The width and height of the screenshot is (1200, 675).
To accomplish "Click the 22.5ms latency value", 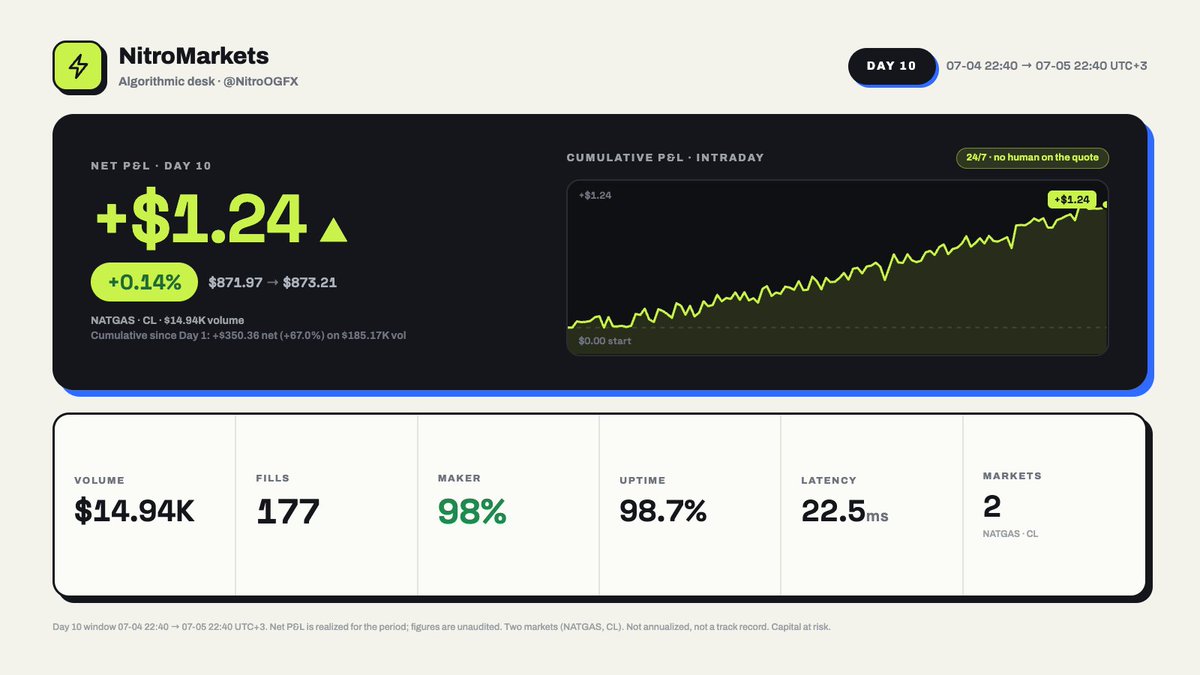I will (x=845, y=511).
